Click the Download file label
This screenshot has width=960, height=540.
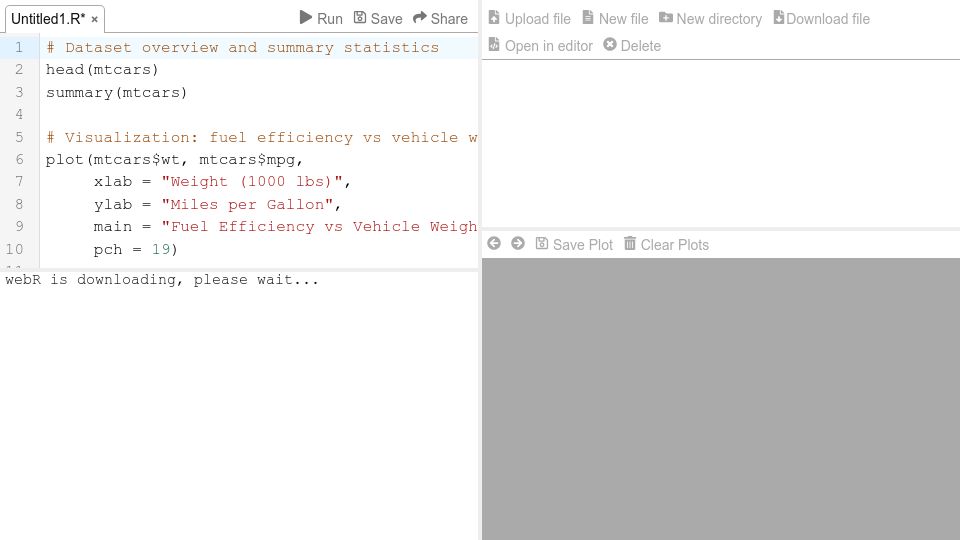pos(828,19)
